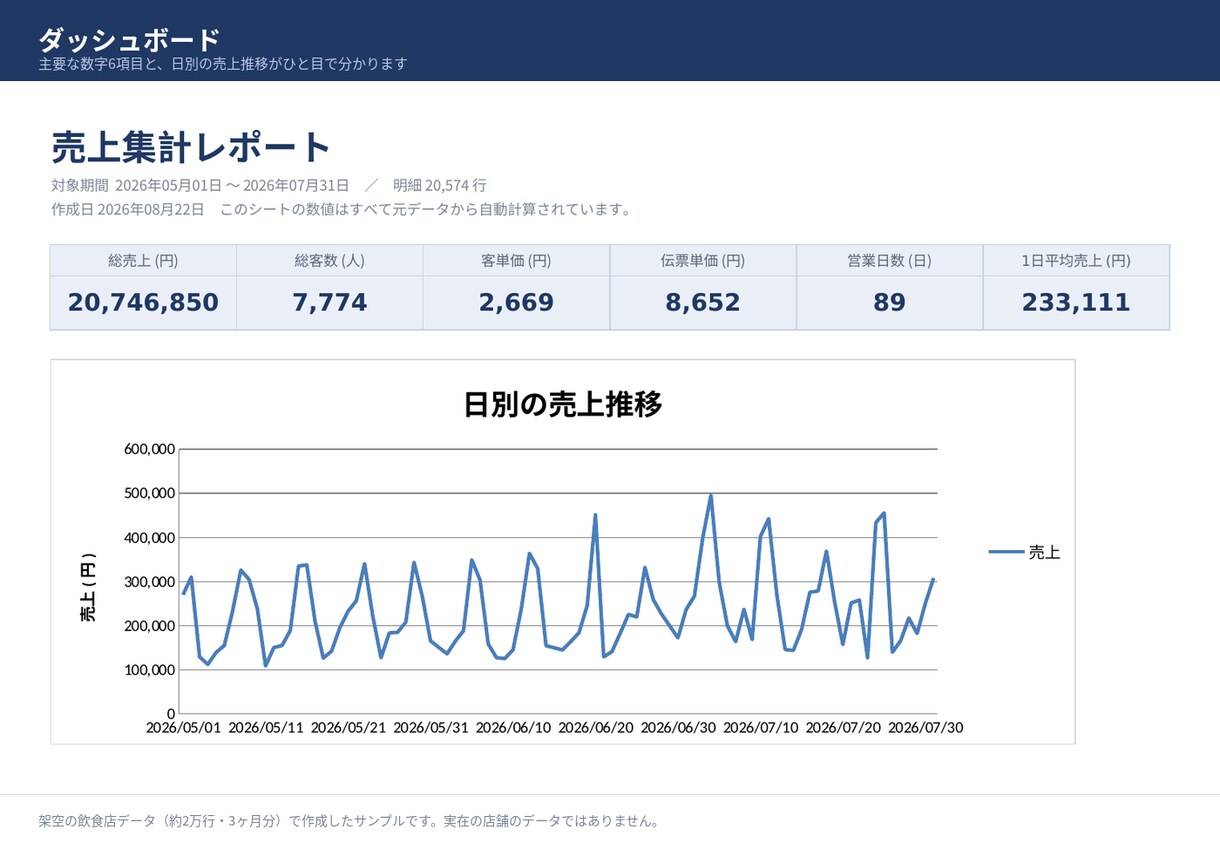Click the y-axis title 売上 (円)
This screenshot has width=1220, height=843.
point(89,587)
